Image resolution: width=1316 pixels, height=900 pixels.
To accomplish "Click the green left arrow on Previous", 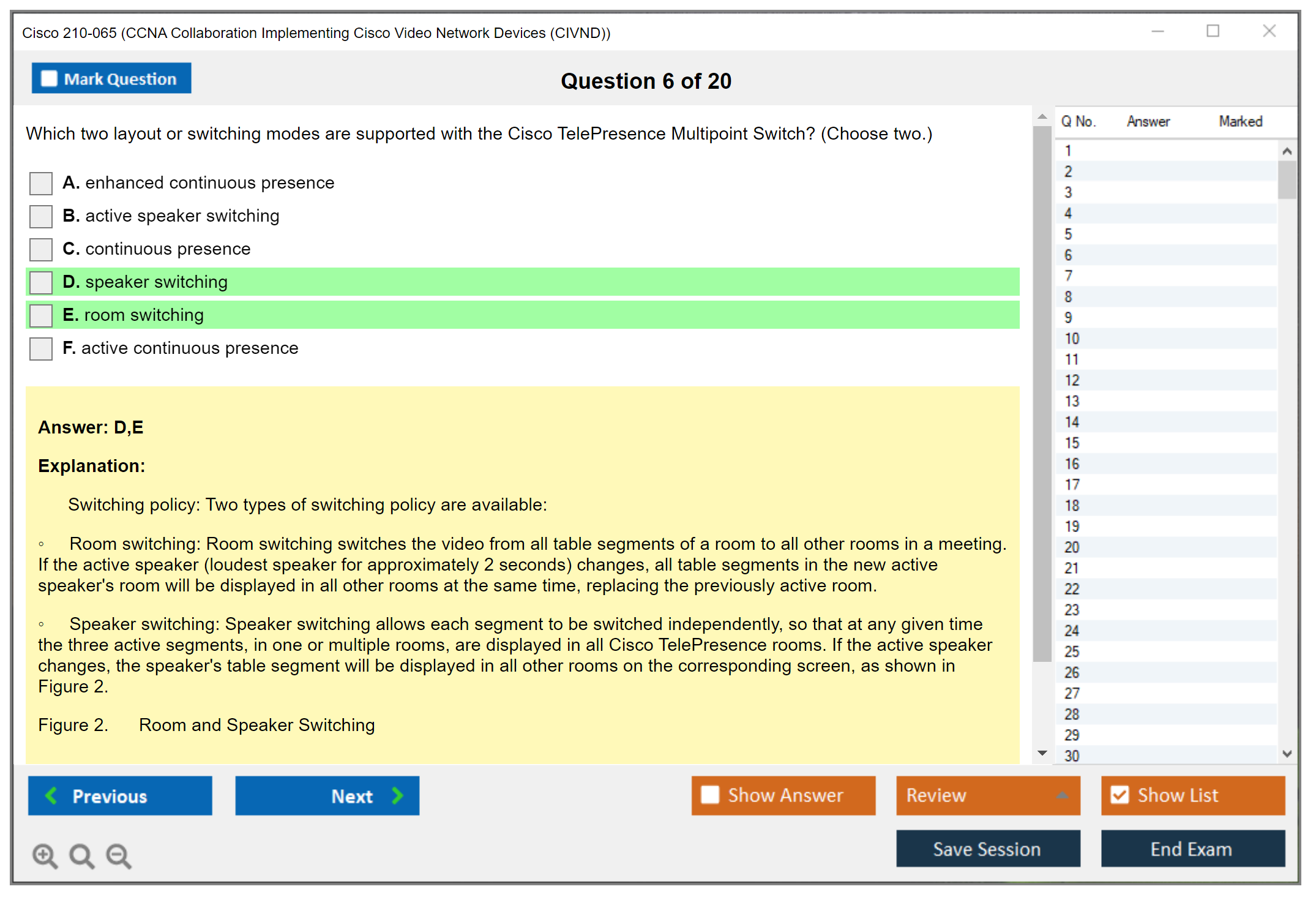I will click(51, 795).
